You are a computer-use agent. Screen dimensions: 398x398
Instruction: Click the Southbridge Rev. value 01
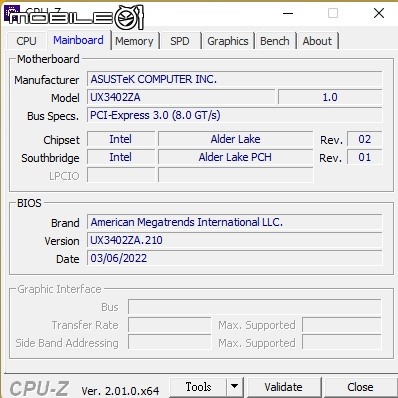[x=365, y=157]
